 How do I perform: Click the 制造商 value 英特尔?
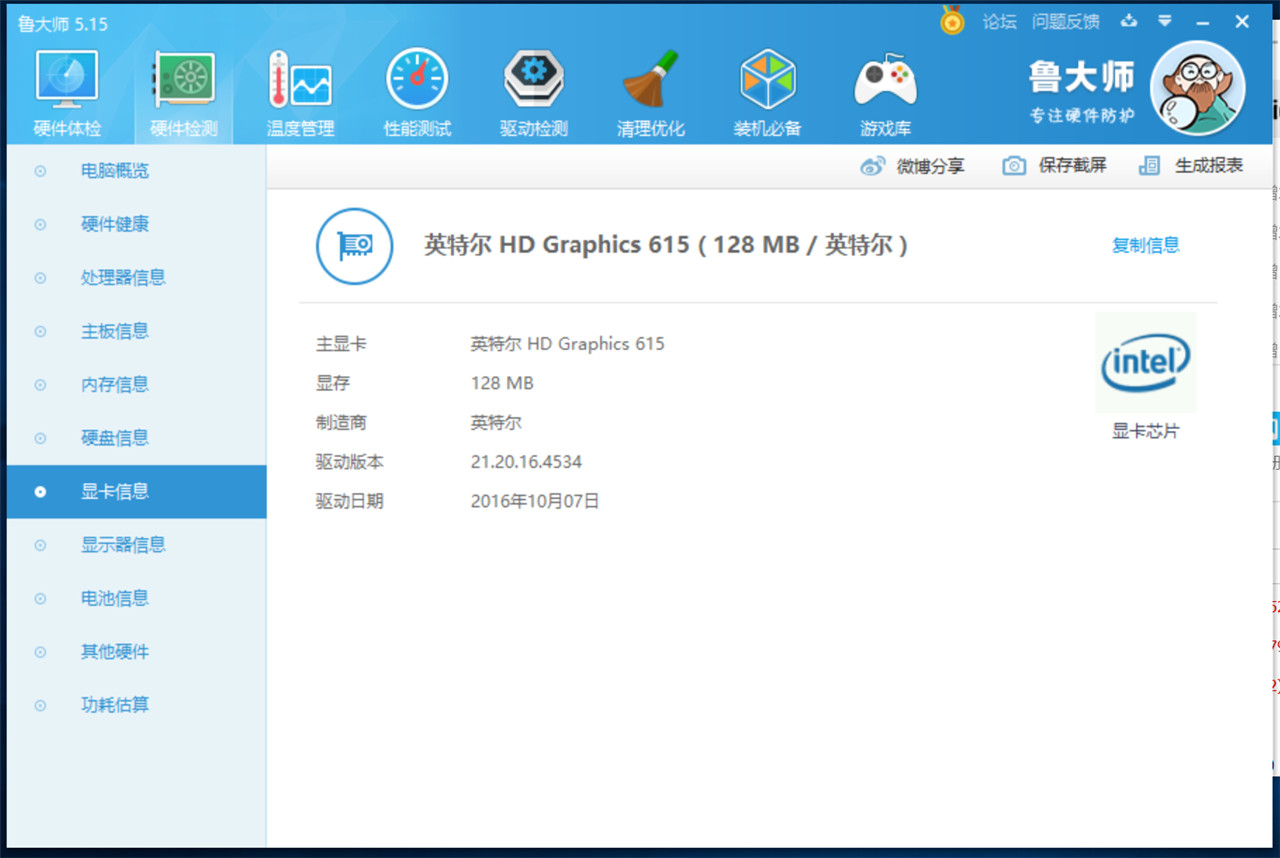[x=496, y=423]
